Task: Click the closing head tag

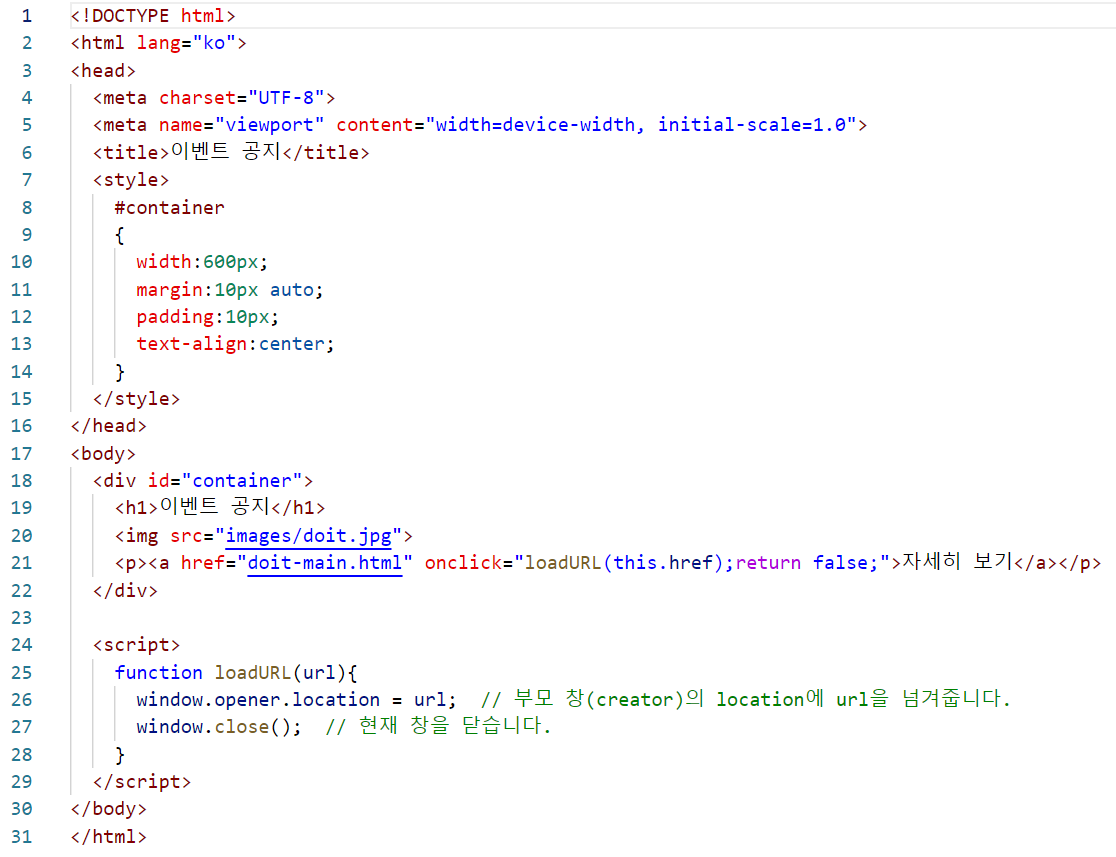Action: pos(109,426)
